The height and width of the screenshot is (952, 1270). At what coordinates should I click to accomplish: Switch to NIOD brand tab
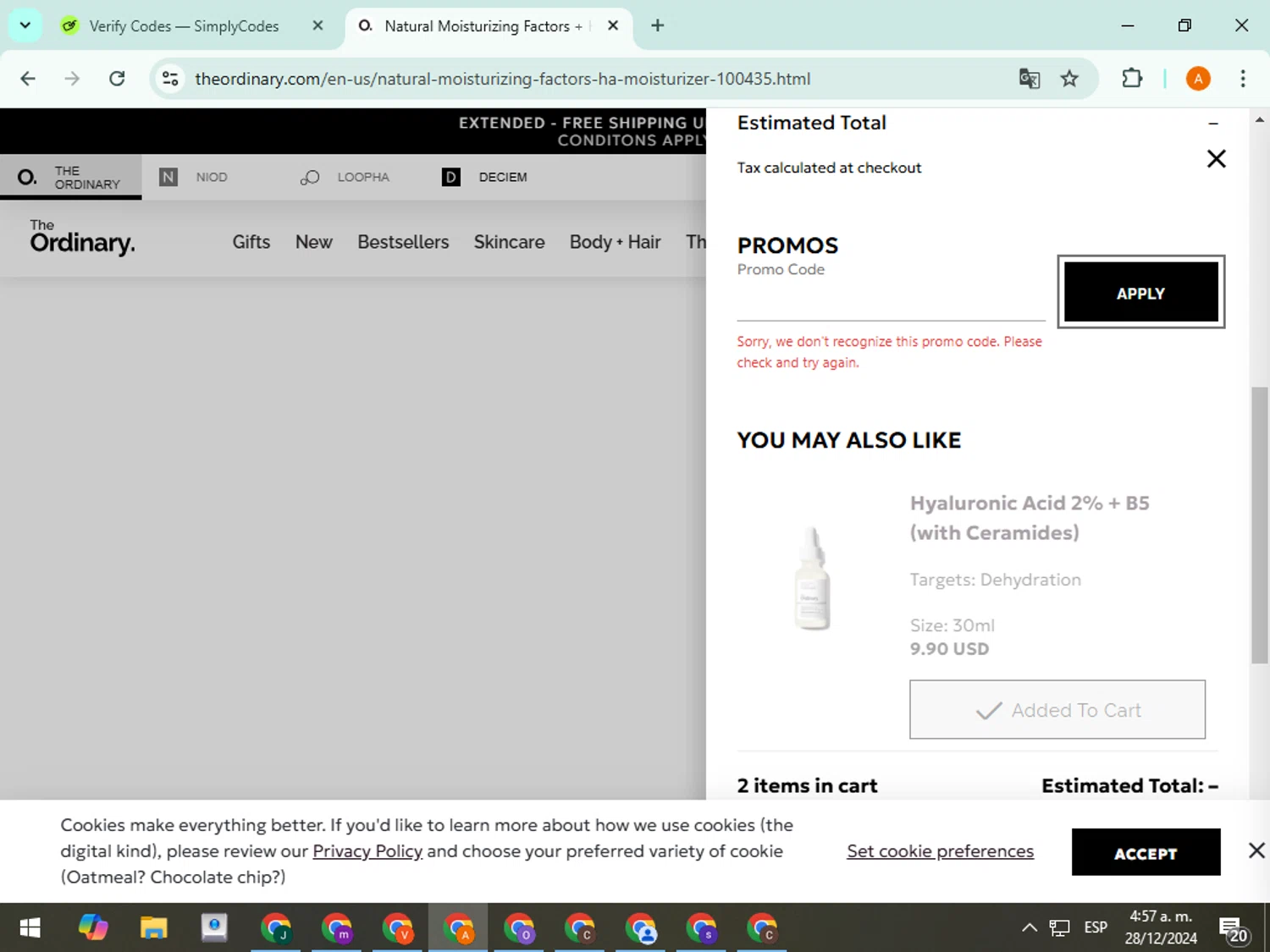coord(194,177)
